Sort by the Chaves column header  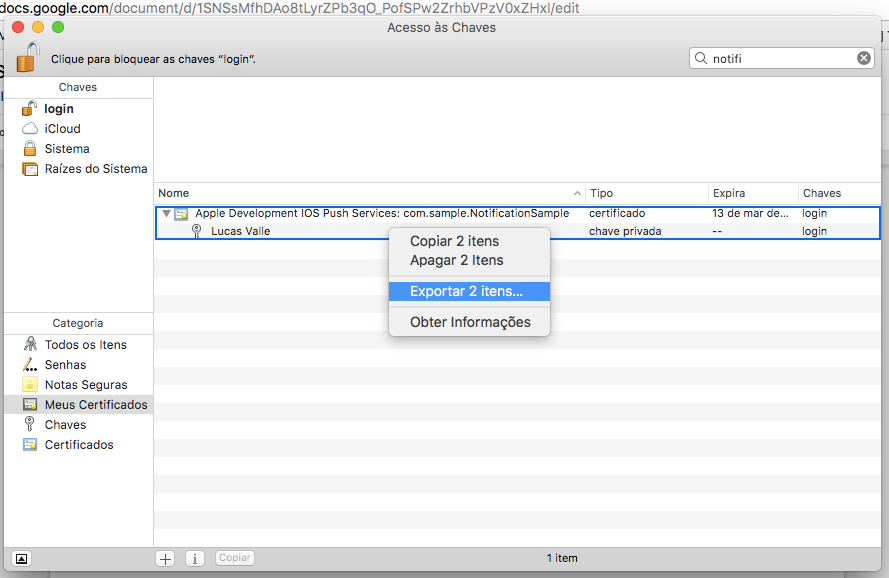click(x=840, y=193)
